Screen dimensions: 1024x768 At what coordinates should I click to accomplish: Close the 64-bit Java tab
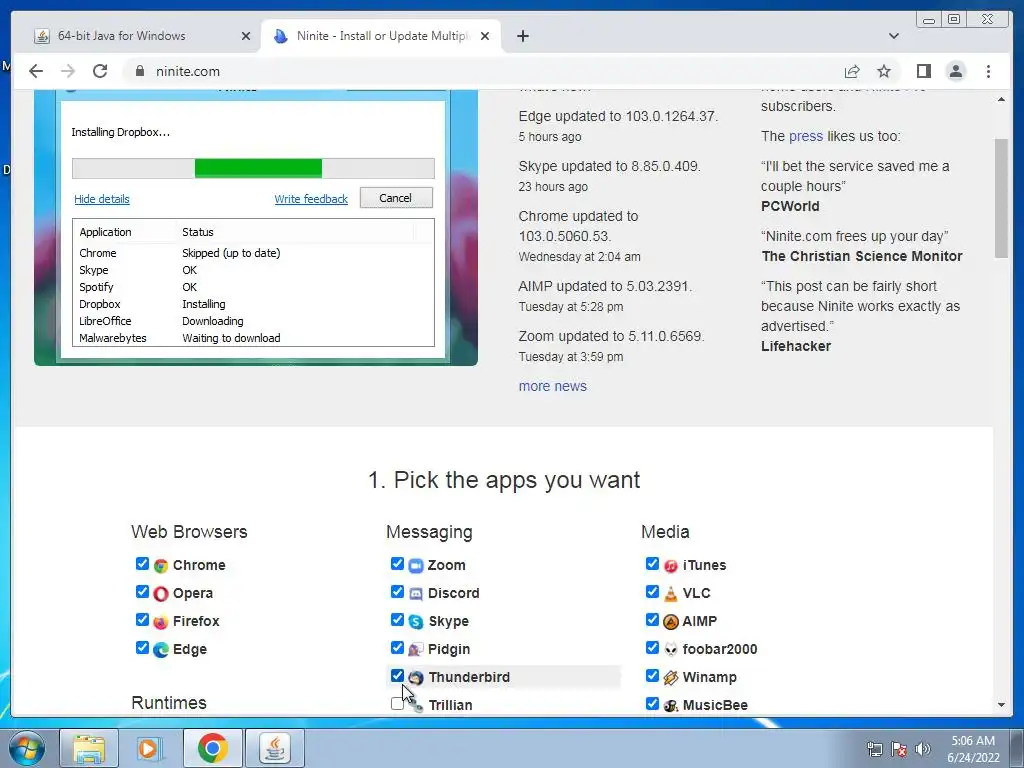click(246, 36)
